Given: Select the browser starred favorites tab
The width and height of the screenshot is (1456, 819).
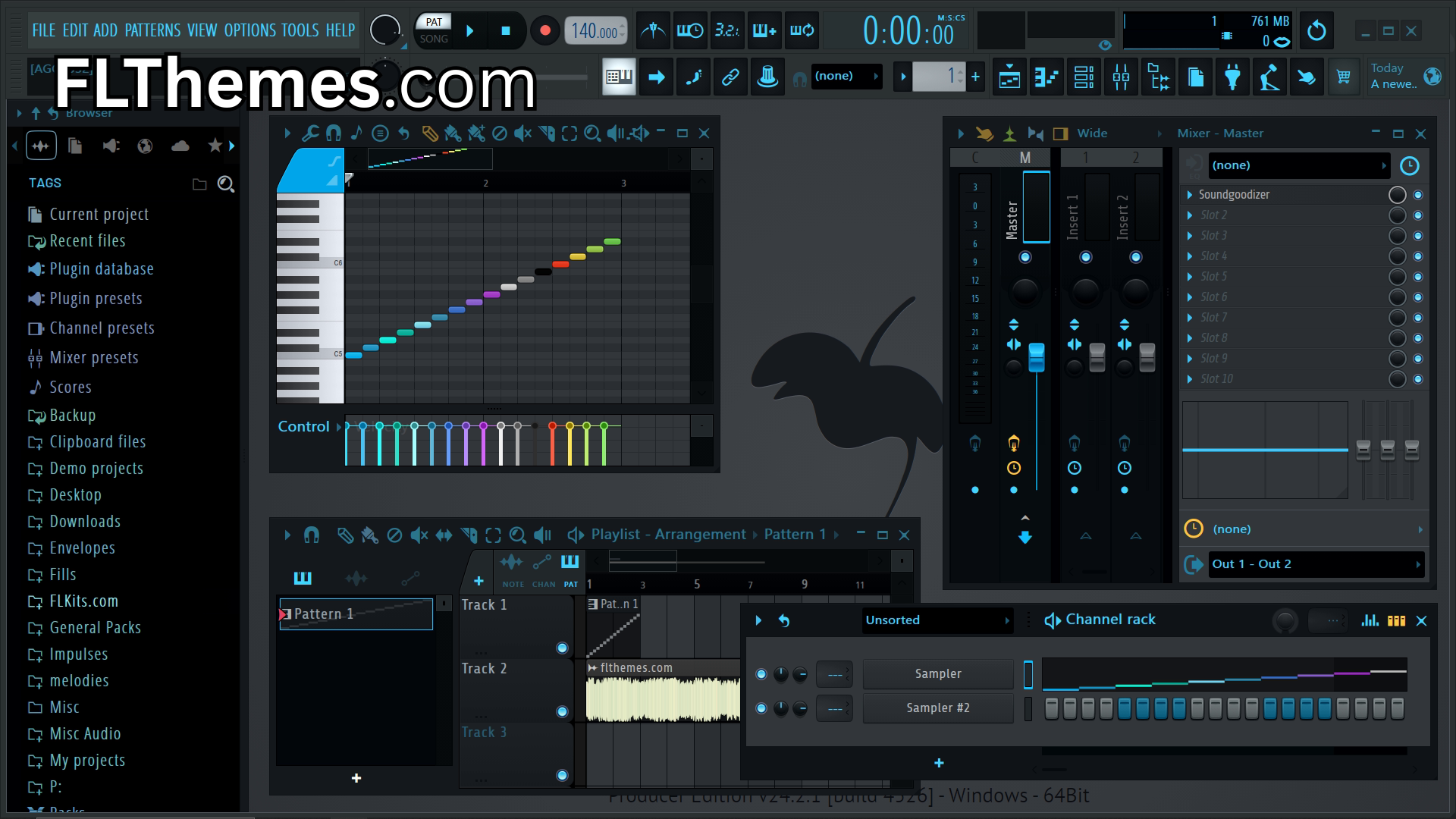Looking at the screenshot, I should click(215, 146).
